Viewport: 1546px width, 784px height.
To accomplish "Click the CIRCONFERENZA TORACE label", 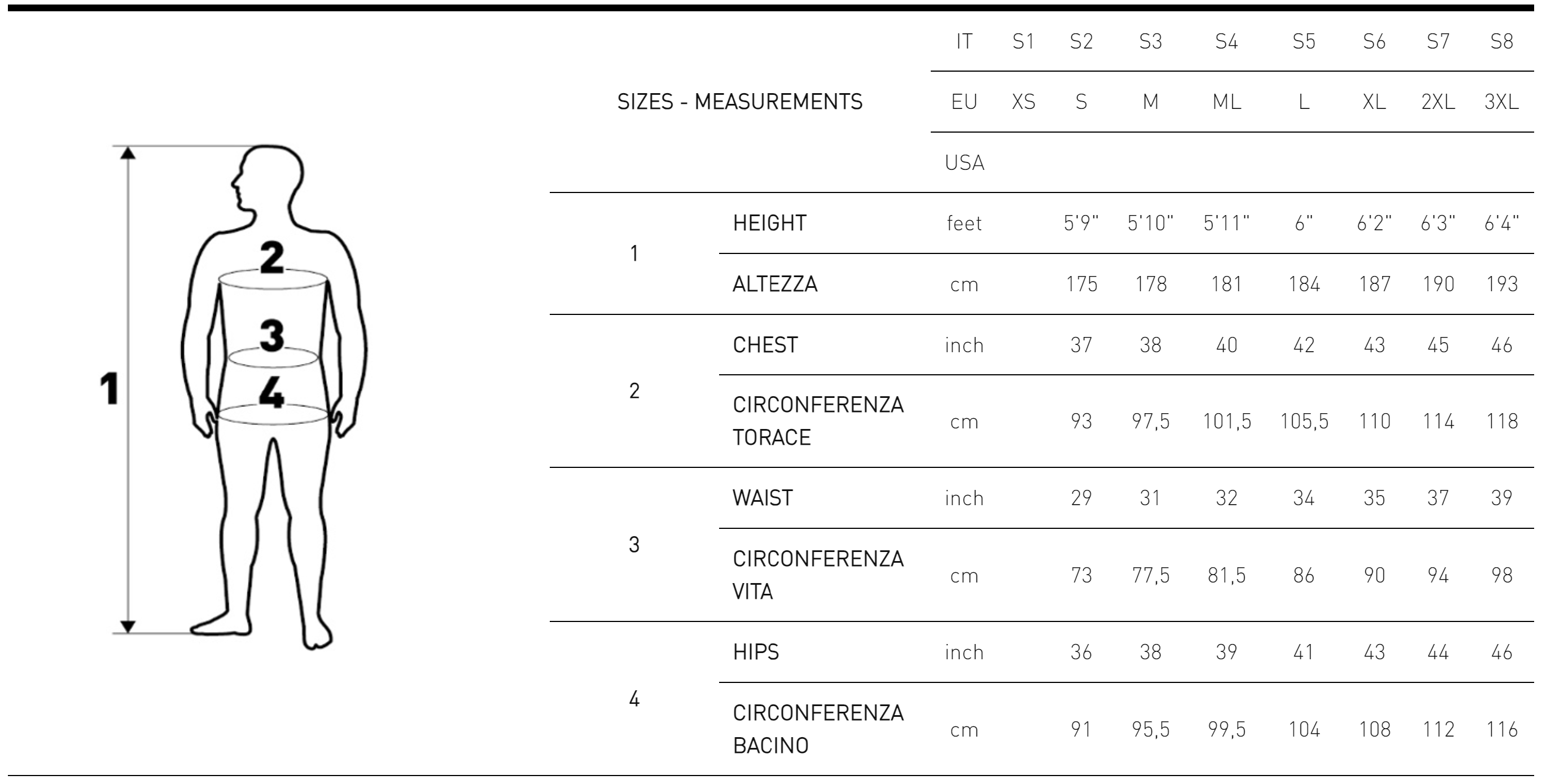I will pos(818,421).
